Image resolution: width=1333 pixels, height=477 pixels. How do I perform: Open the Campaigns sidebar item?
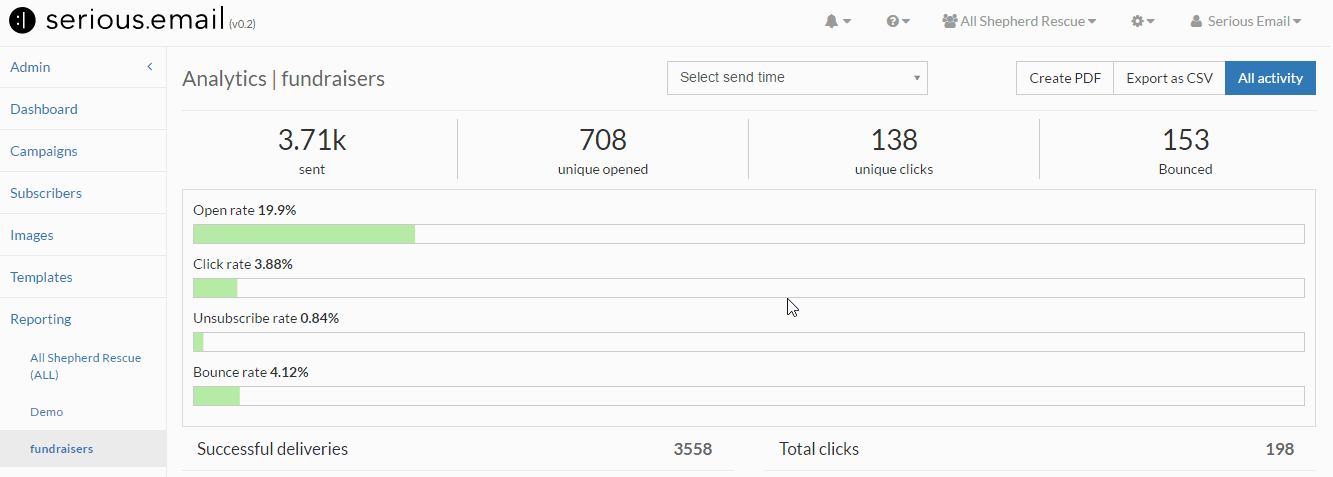coord(44,151)
